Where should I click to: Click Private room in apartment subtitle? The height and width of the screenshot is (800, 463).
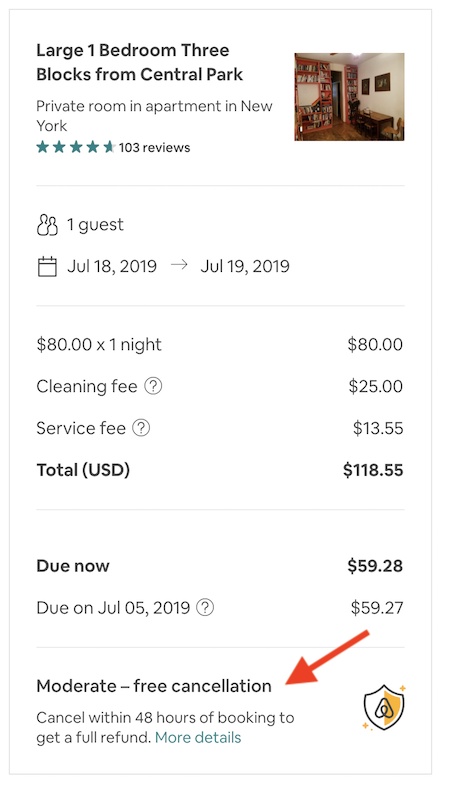click(154, 116)
